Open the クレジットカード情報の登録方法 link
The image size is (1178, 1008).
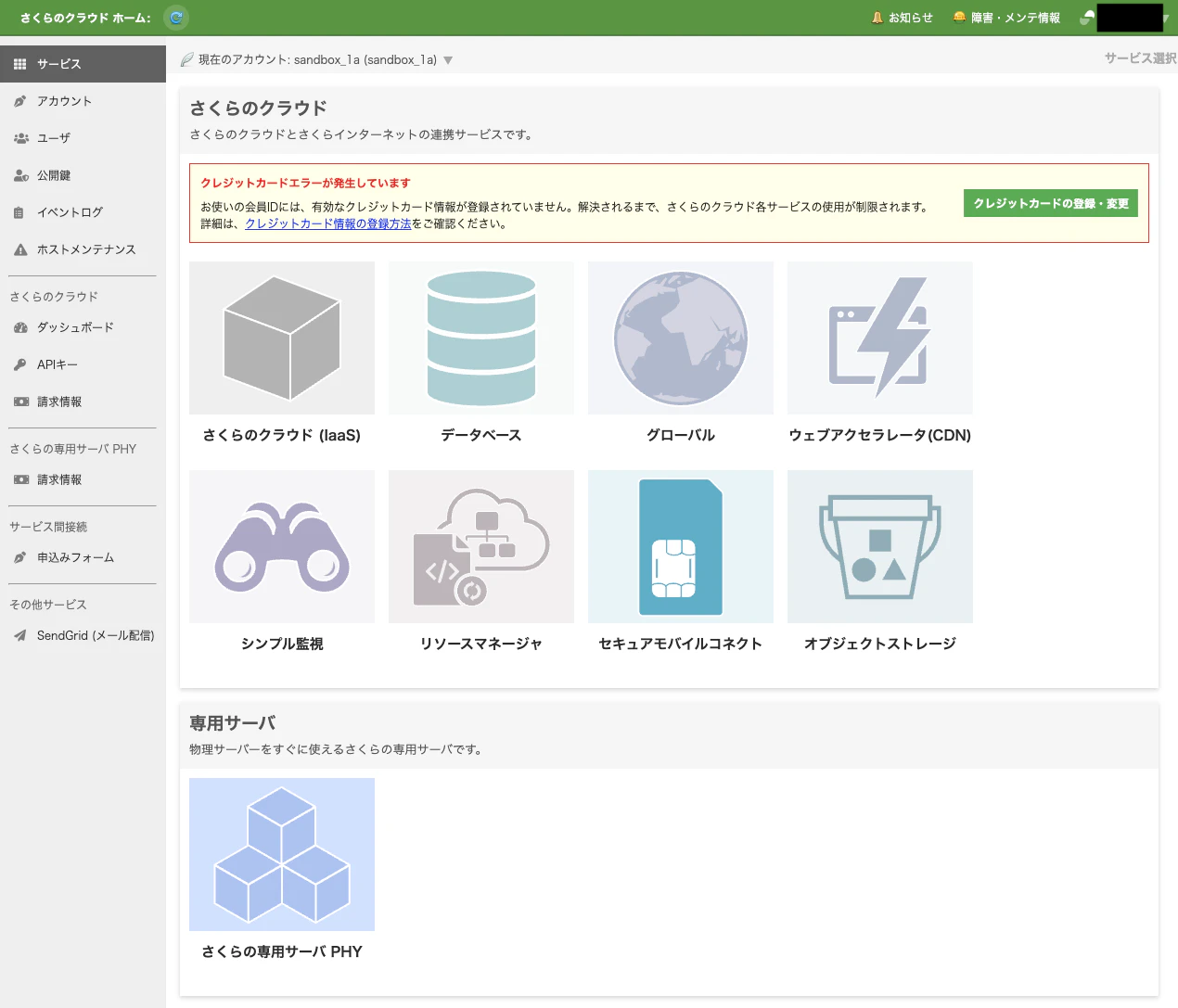click(x=327, y=223)
